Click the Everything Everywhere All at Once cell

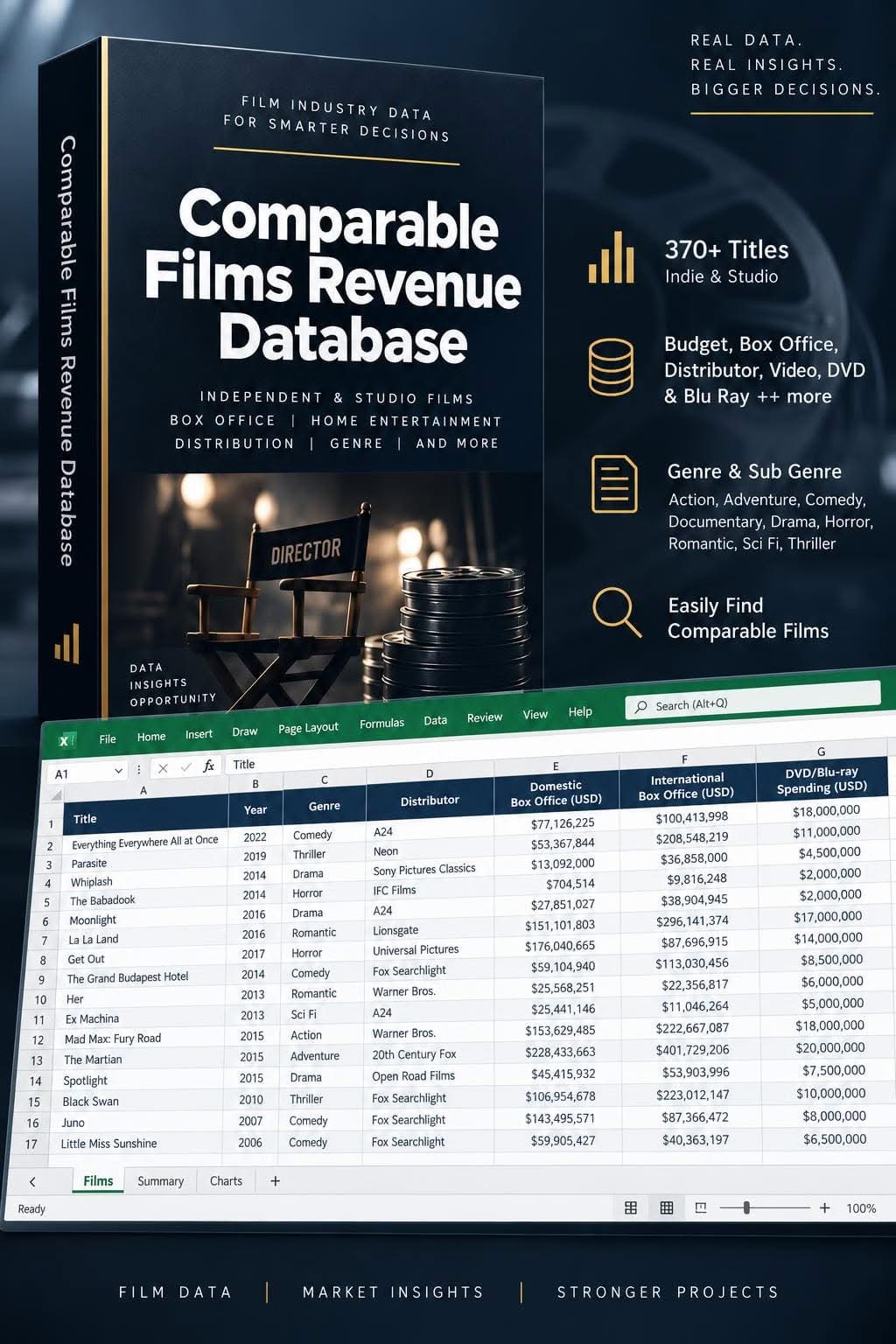pyautogui.click(x=144, y=841)
